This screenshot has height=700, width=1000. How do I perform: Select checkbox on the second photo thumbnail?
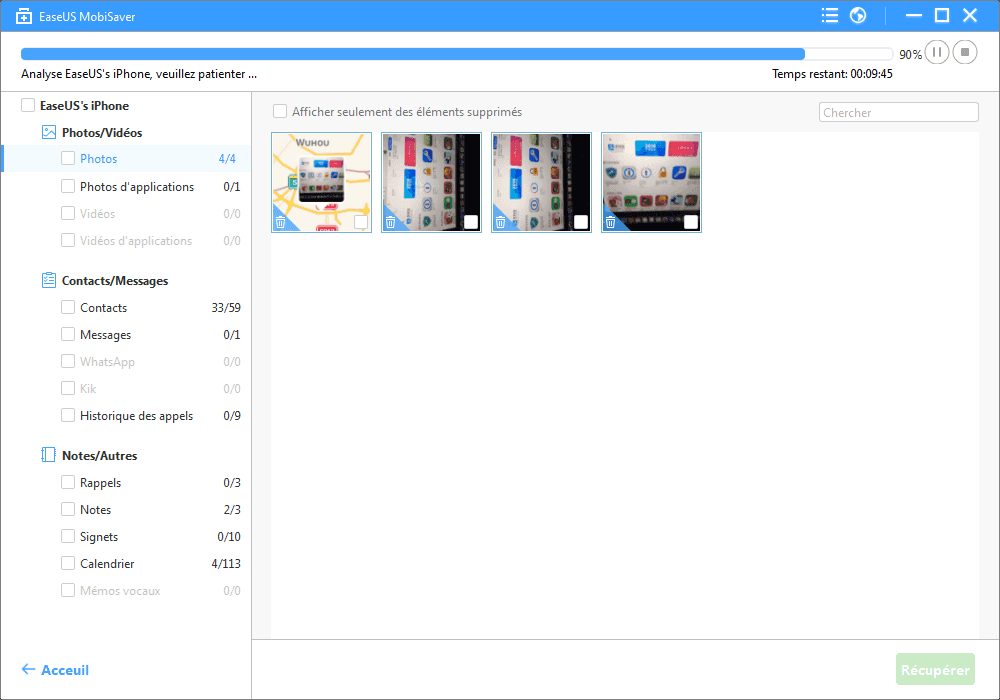click(471, 222)
